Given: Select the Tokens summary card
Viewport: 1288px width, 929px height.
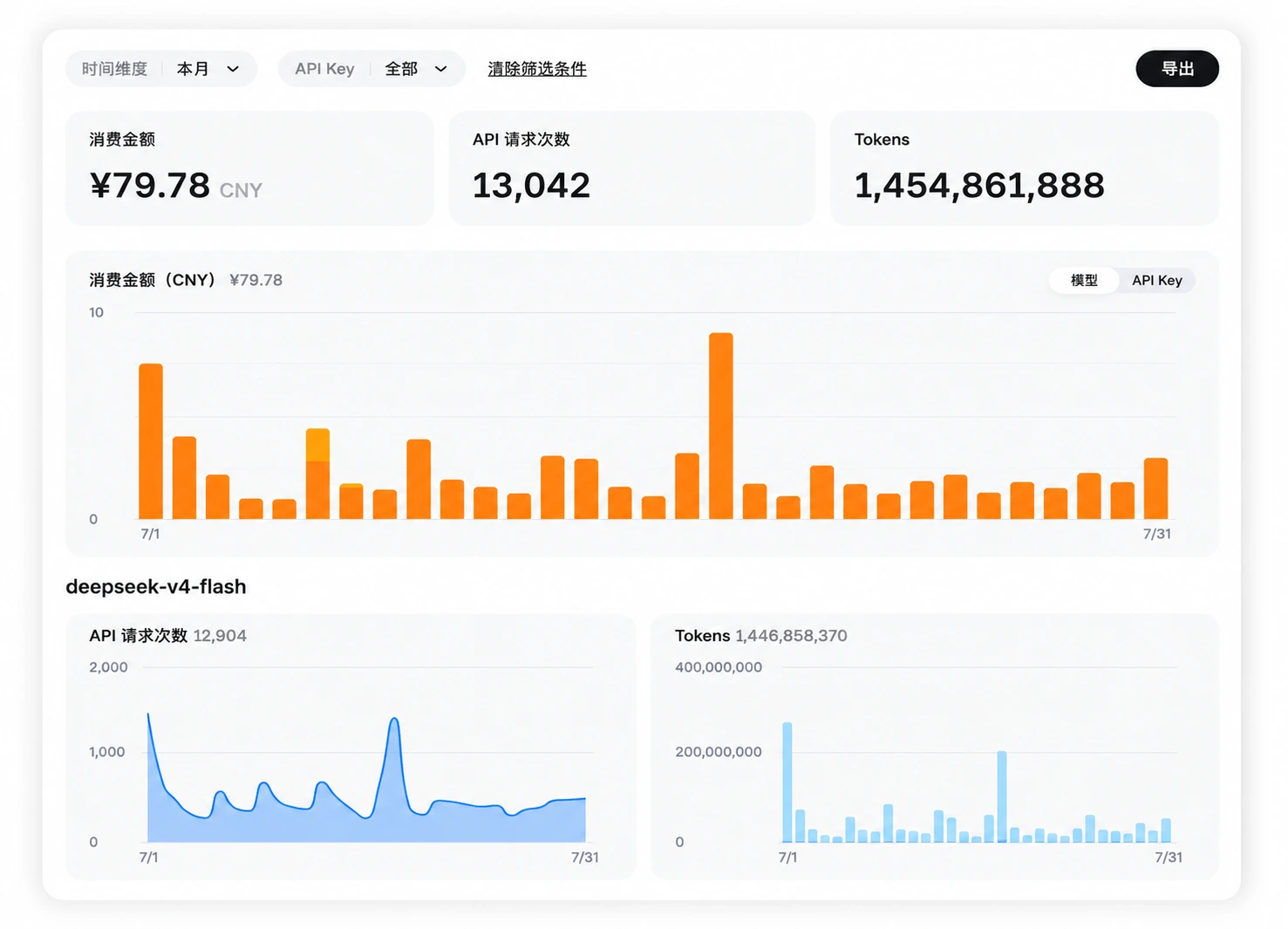Looking at the screenshot, I should coord(1025,168).
